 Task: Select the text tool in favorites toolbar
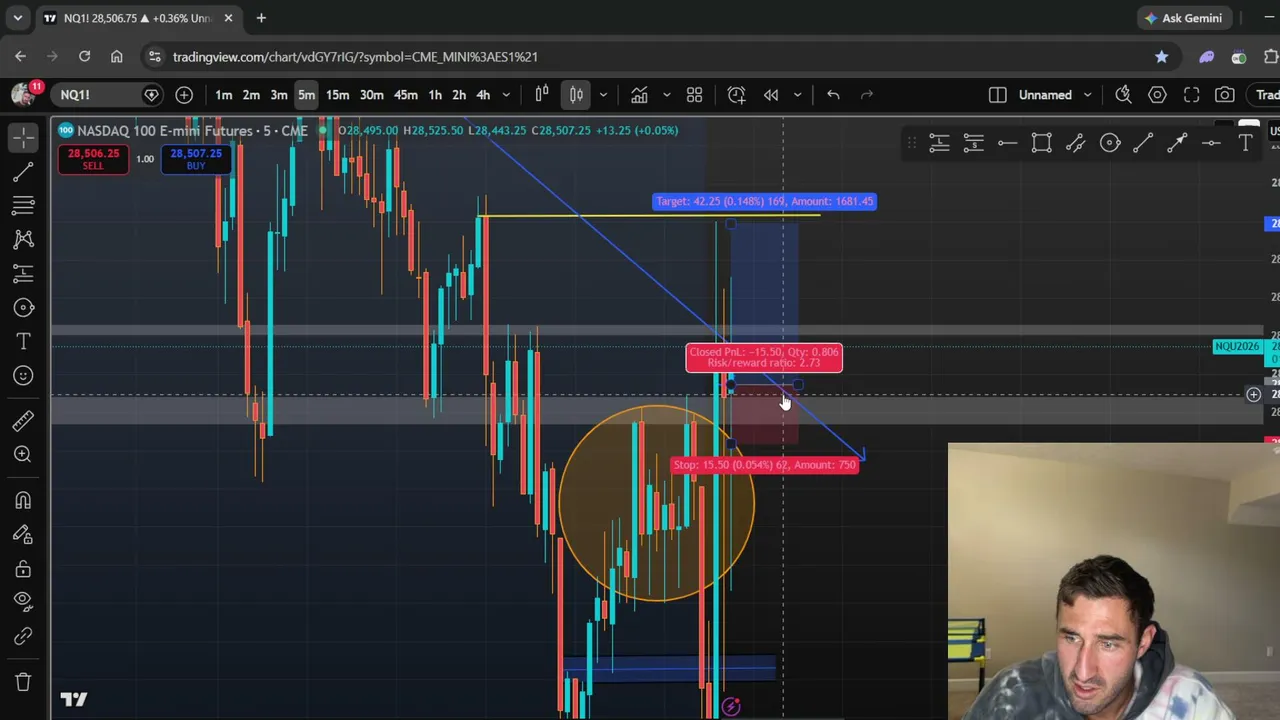click(x=1245, y=144)
